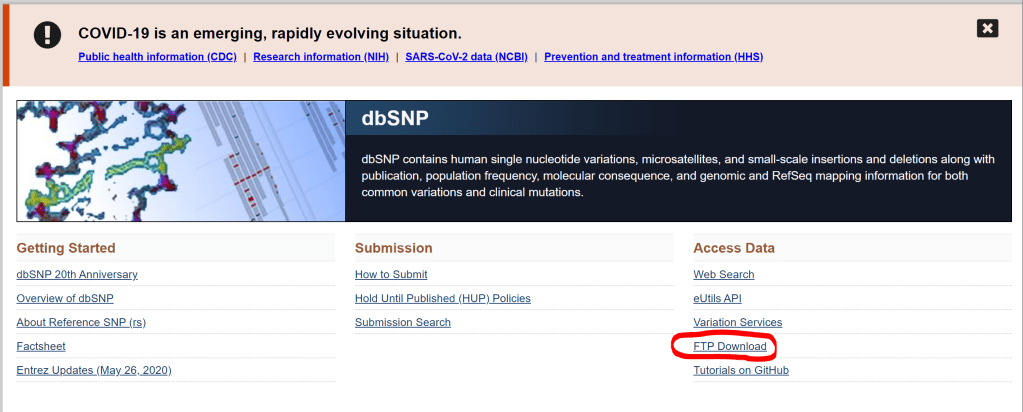Image resolution: width=1023 pixels, height=412 pixels.
Task: Click the dbSNP banner image
Action: 180,160
